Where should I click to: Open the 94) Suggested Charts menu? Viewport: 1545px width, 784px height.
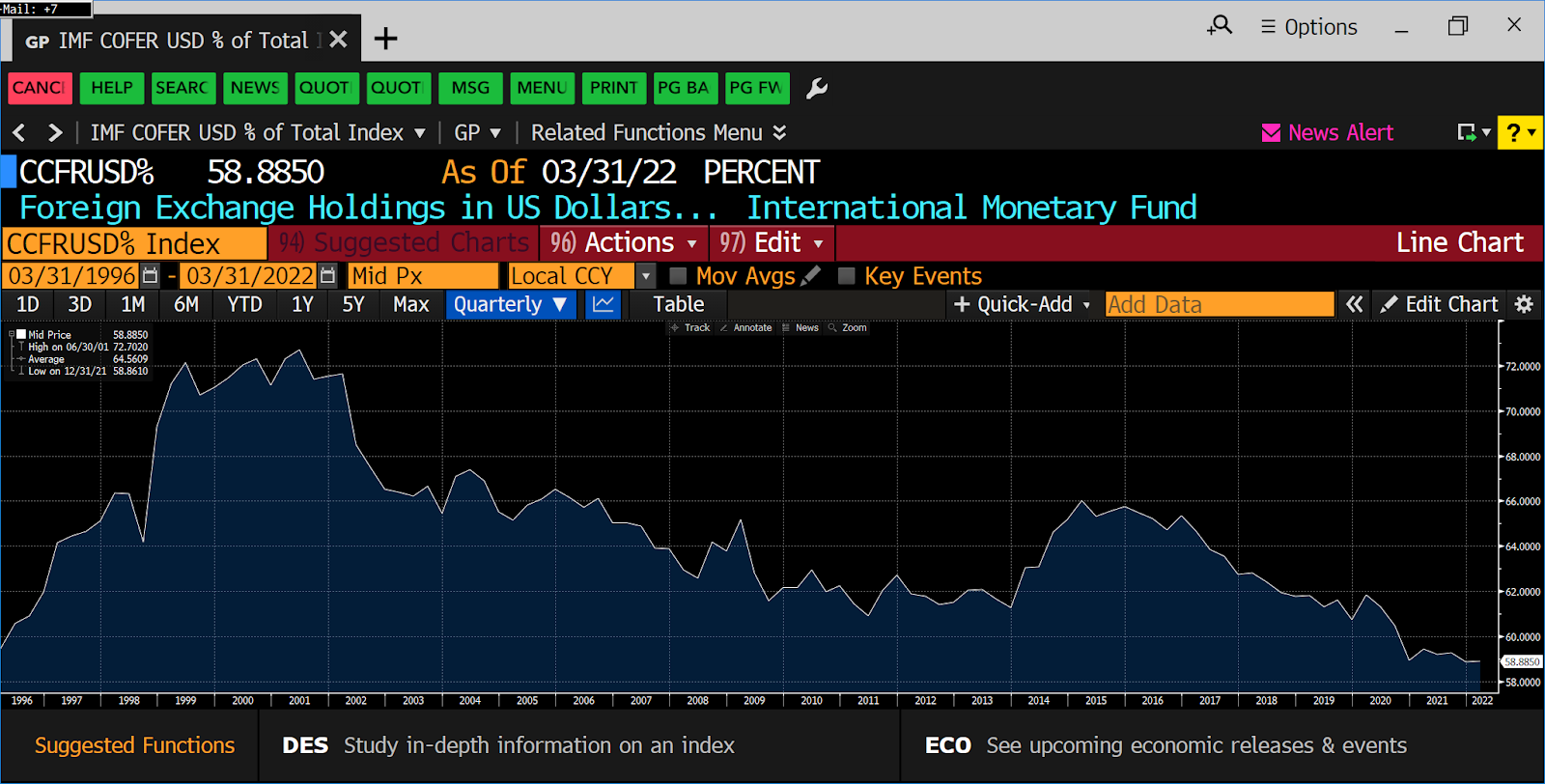[x=404, y=242]
